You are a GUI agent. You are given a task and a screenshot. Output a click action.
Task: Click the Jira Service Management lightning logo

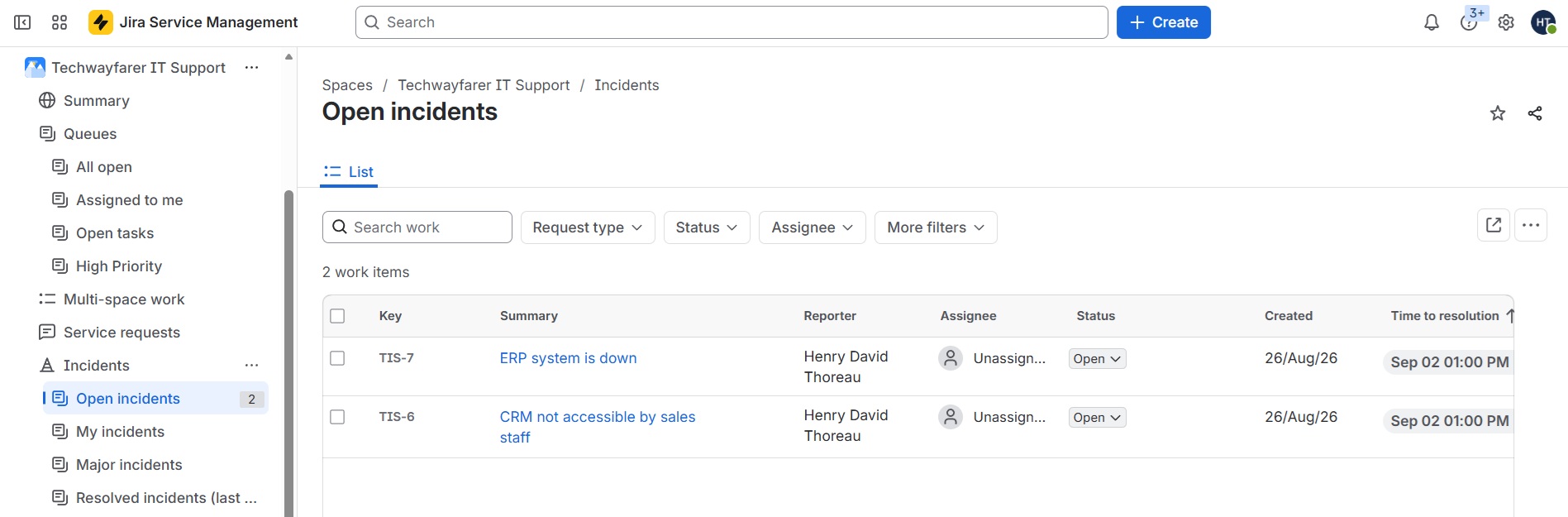pyautogui.click(x=101, y=22)
